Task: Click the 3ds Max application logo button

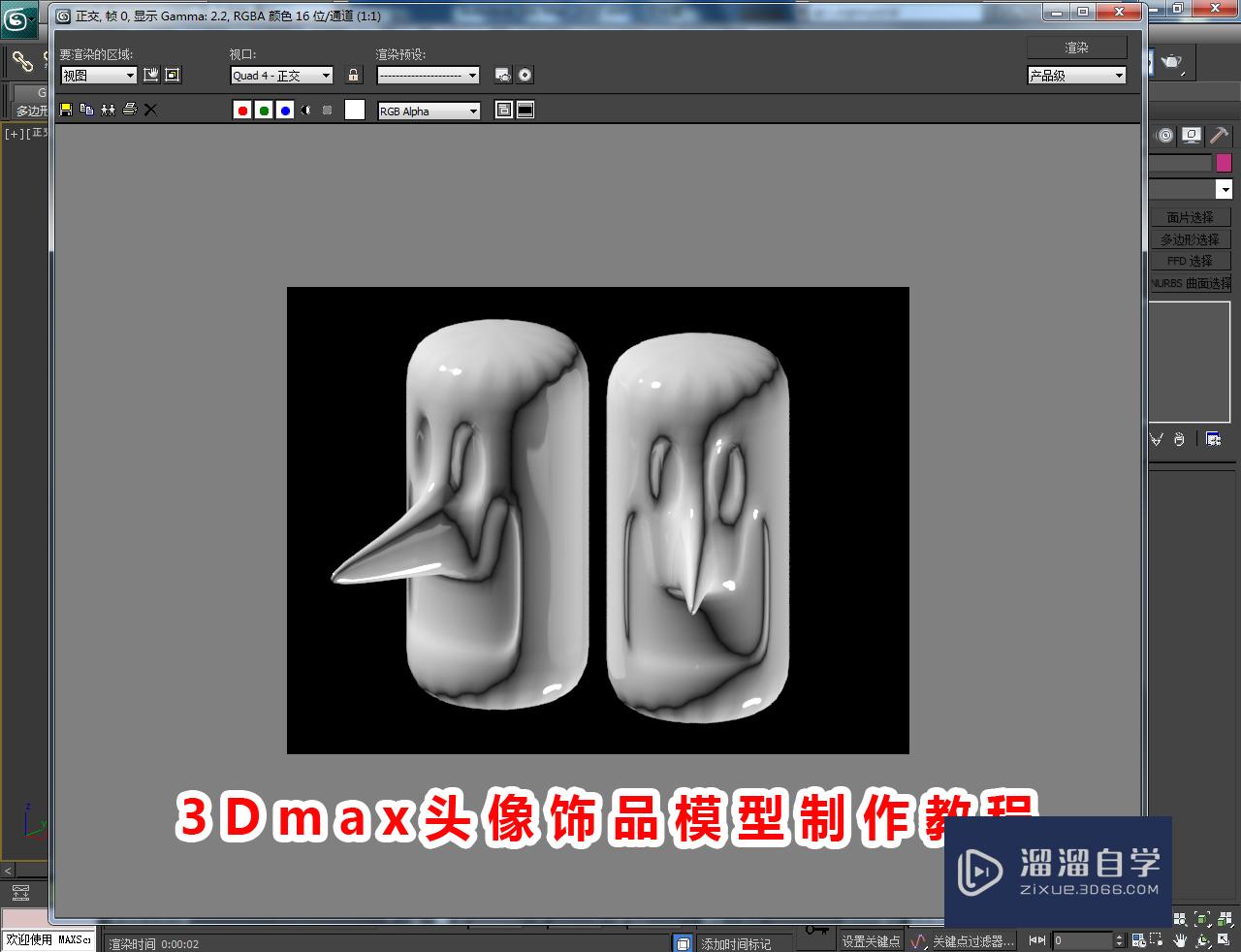Action: point(17,18)
